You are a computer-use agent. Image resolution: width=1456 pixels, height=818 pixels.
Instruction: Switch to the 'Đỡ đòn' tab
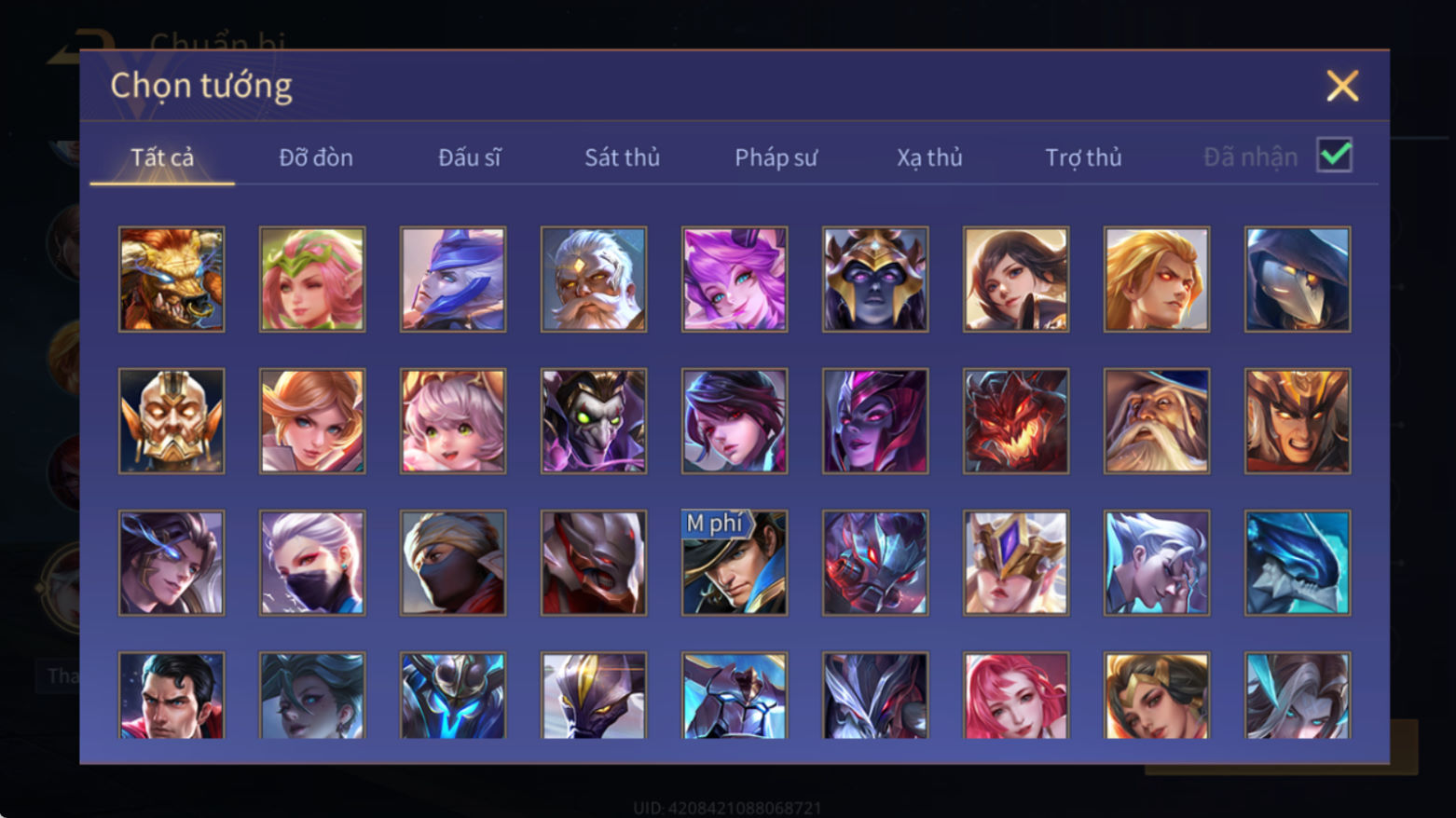316,157
